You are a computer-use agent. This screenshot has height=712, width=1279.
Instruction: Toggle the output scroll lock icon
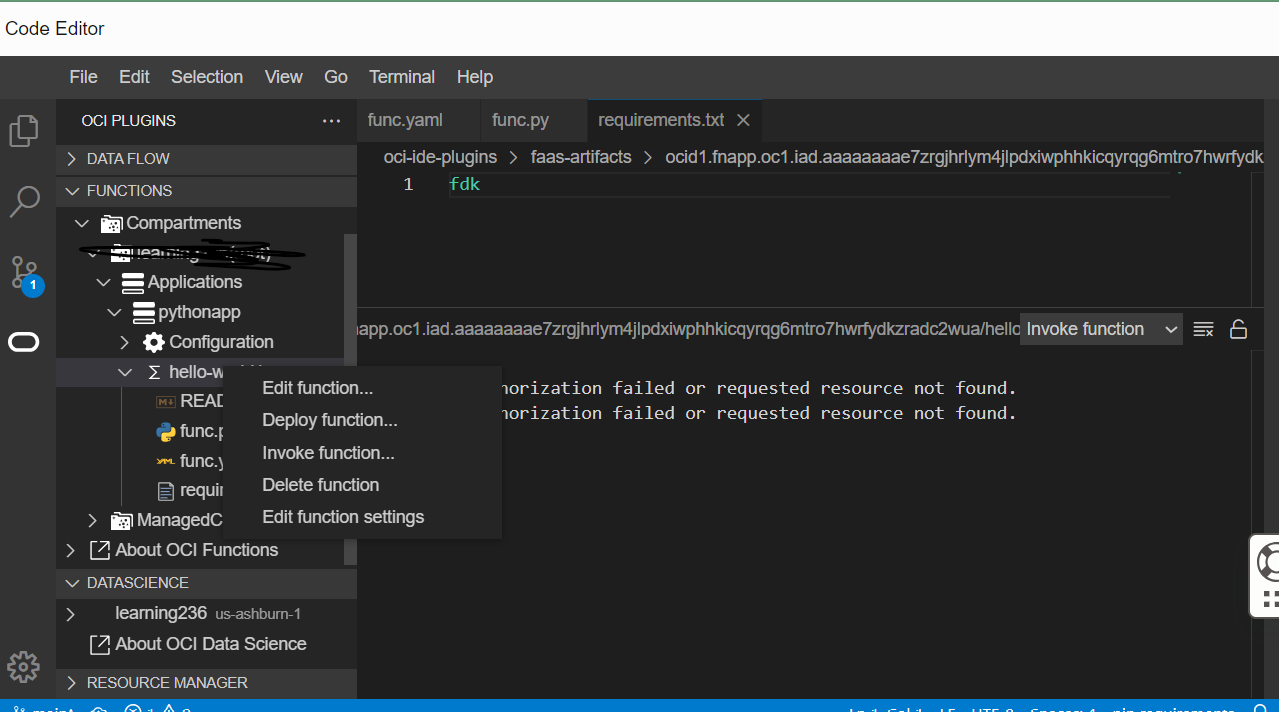[x=1238, y=329]
